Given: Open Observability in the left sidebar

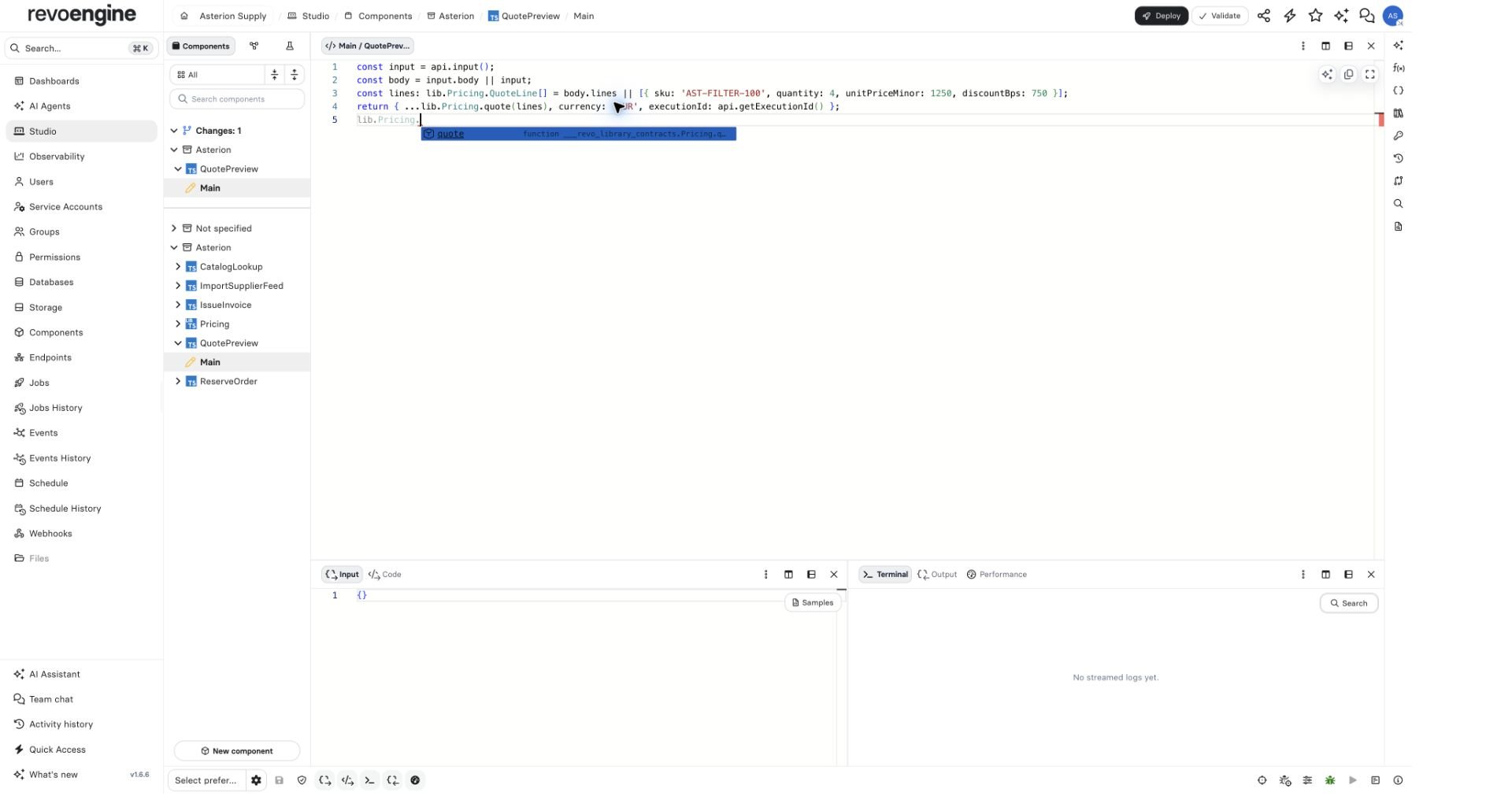Looking at the screenshot, I should point(82,157).
